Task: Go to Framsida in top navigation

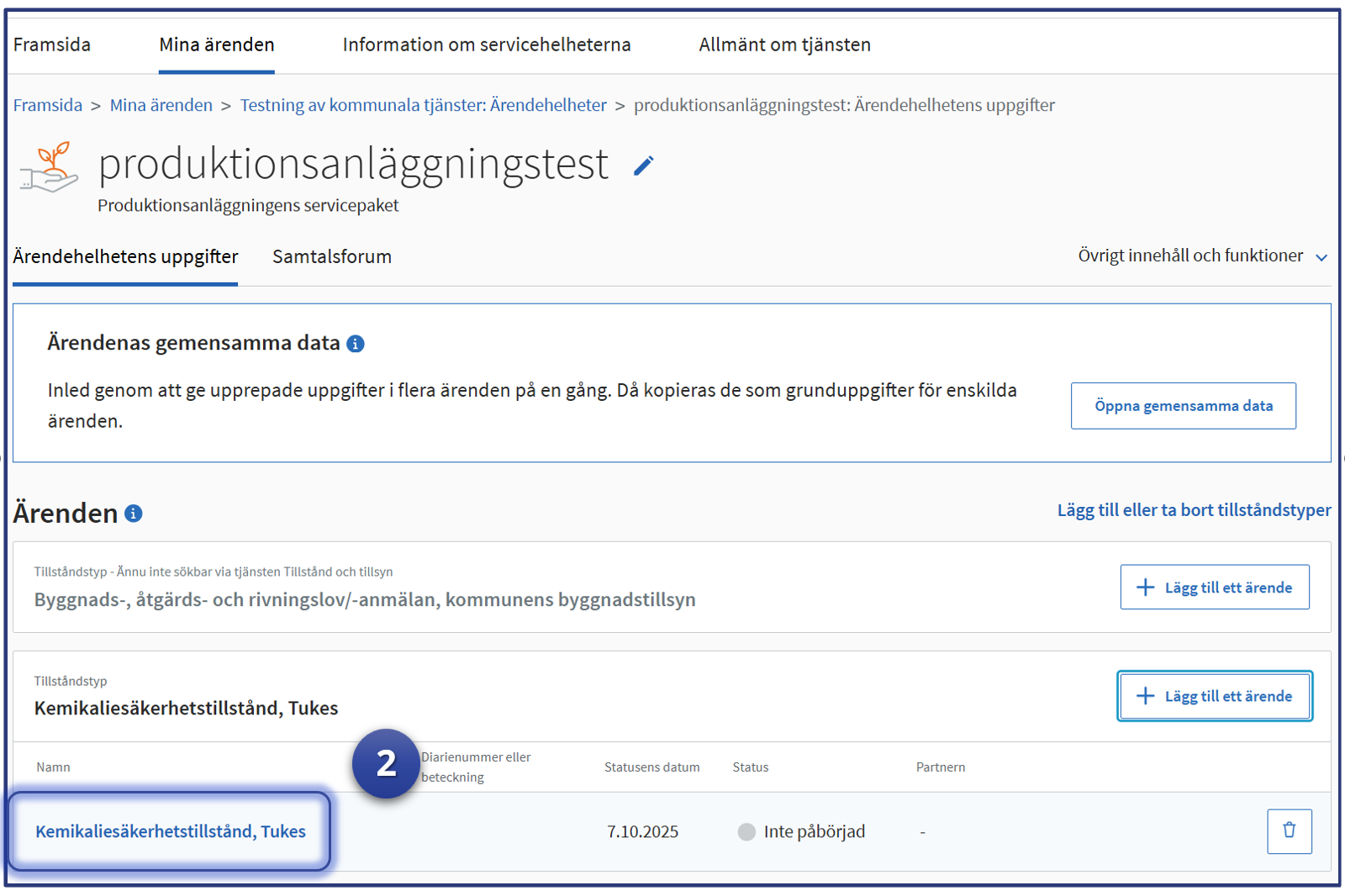Action: click(x=52, y=45)
